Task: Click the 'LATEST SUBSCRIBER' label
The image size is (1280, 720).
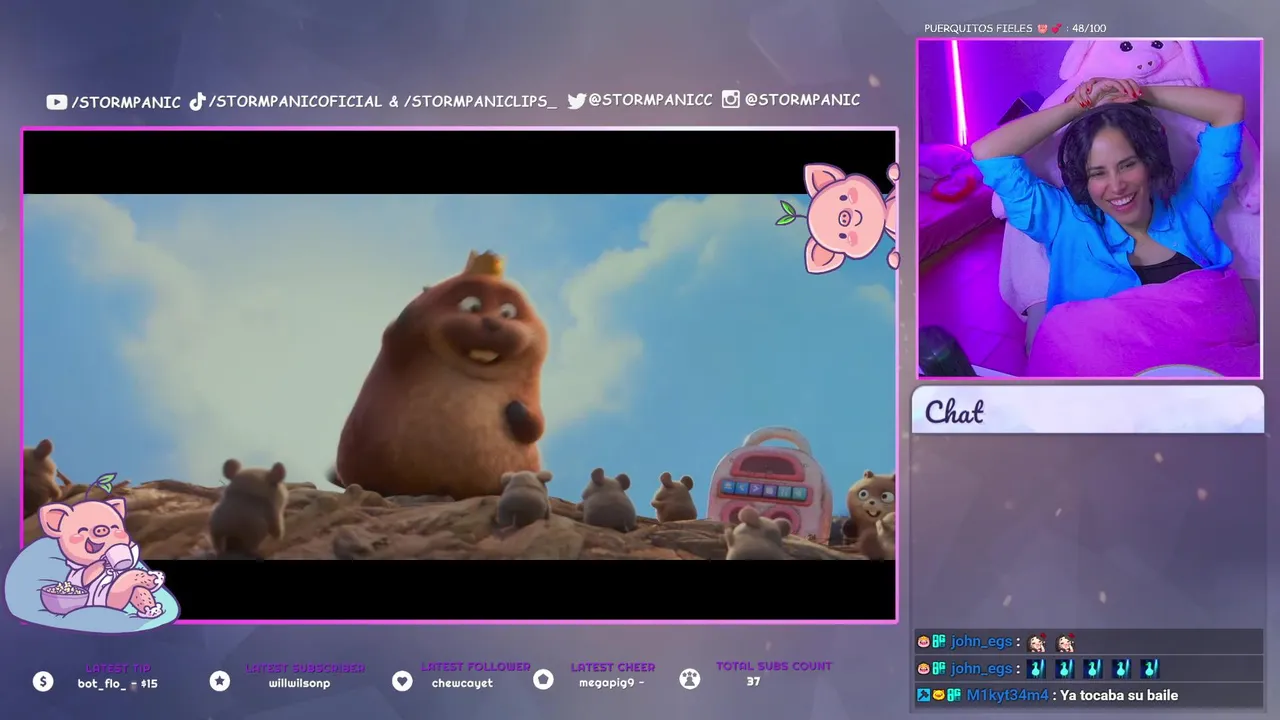Action: click(305, 668)
